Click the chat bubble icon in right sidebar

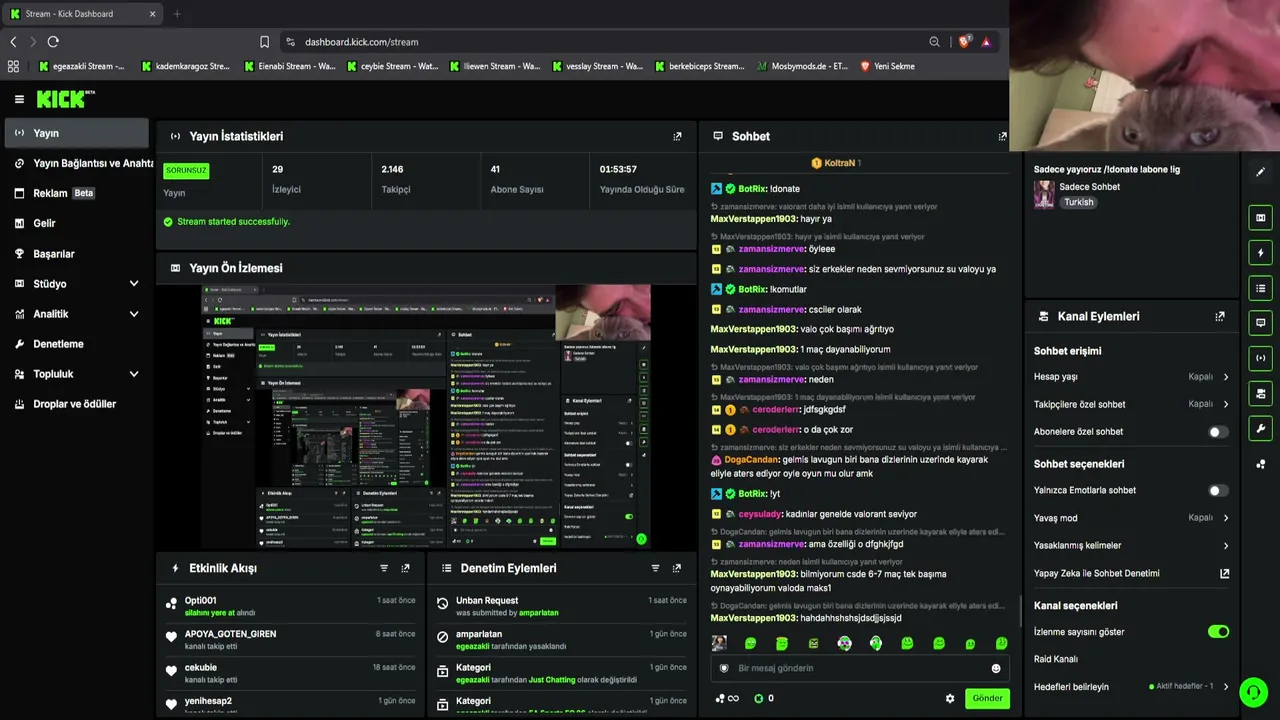(x=1260, y=323)
